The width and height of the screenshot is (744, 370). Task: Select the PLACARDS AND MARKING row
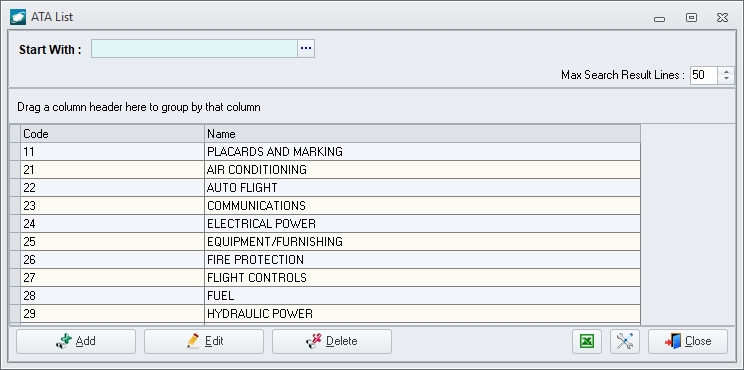pyautogui.click(x=330, y=152)
